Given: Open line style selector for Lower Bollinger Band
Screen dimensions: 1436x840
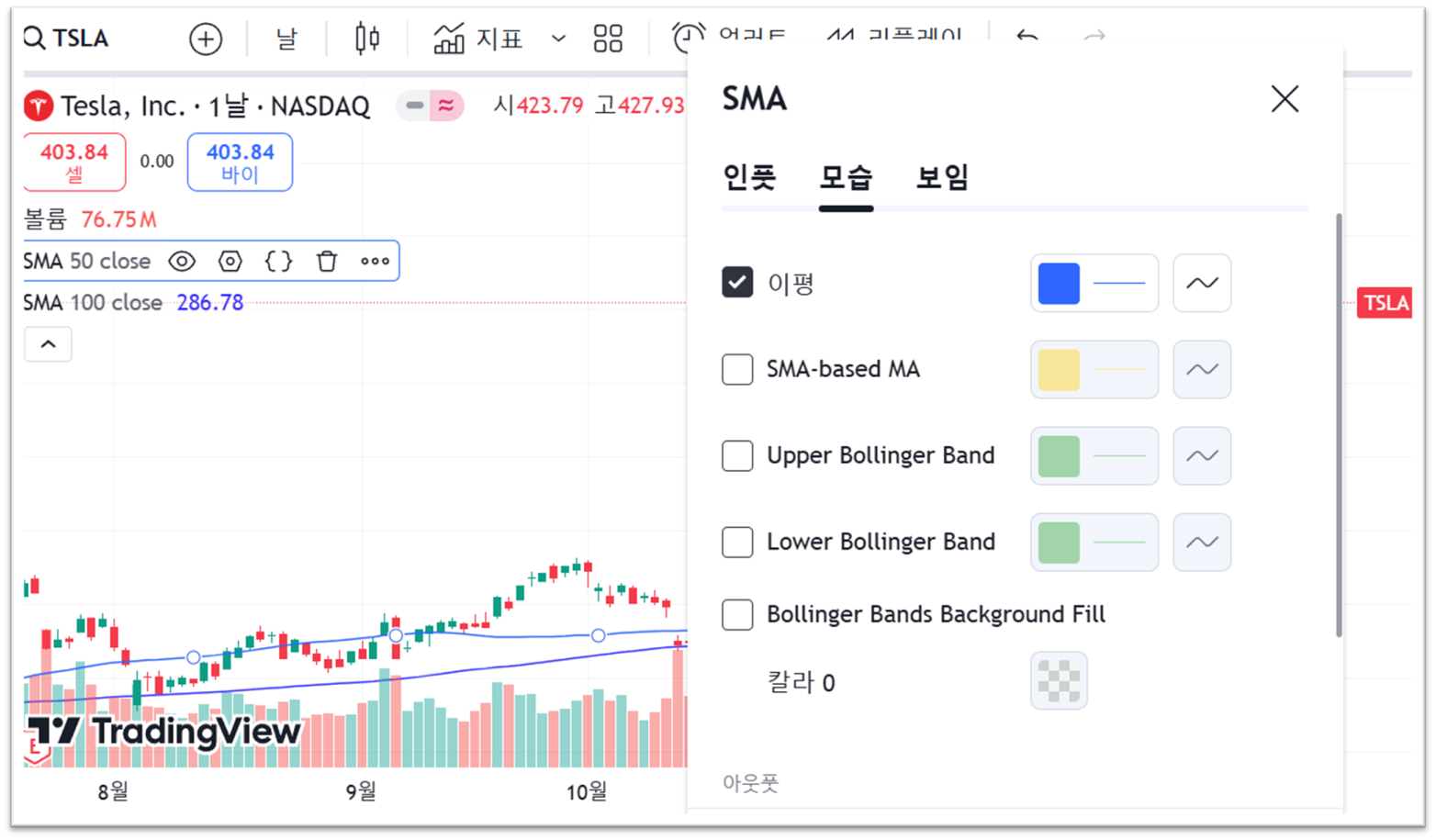Looking at the screenshot, I should click(1202, 542).
